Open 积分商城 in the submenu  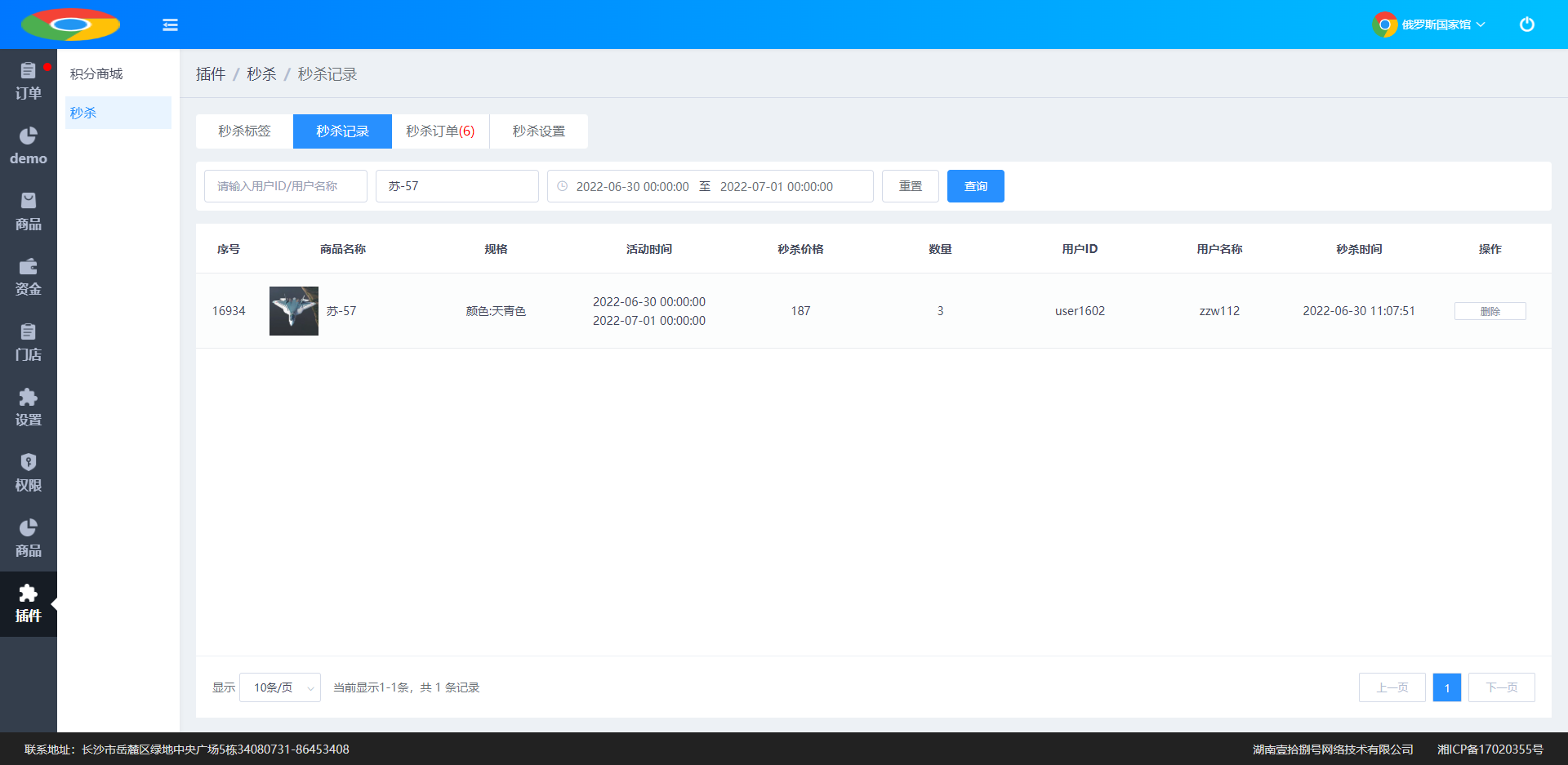point(118,73)
